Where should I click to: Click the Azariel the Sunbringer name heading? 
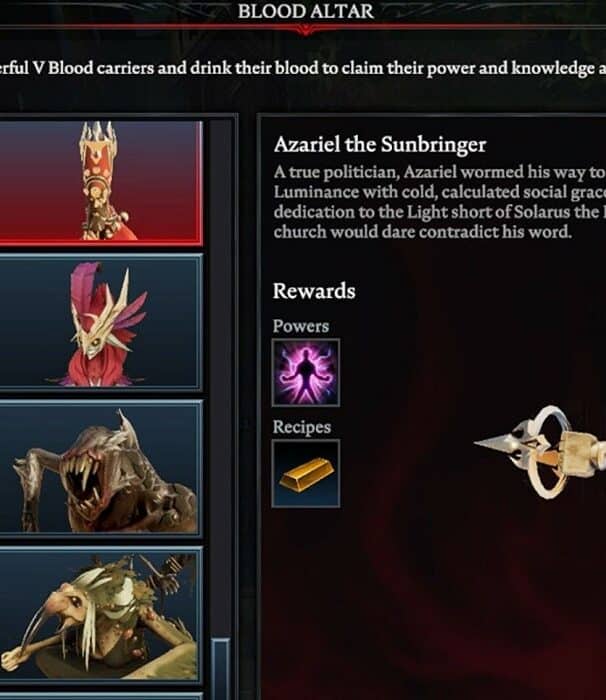tap(380, 145)
